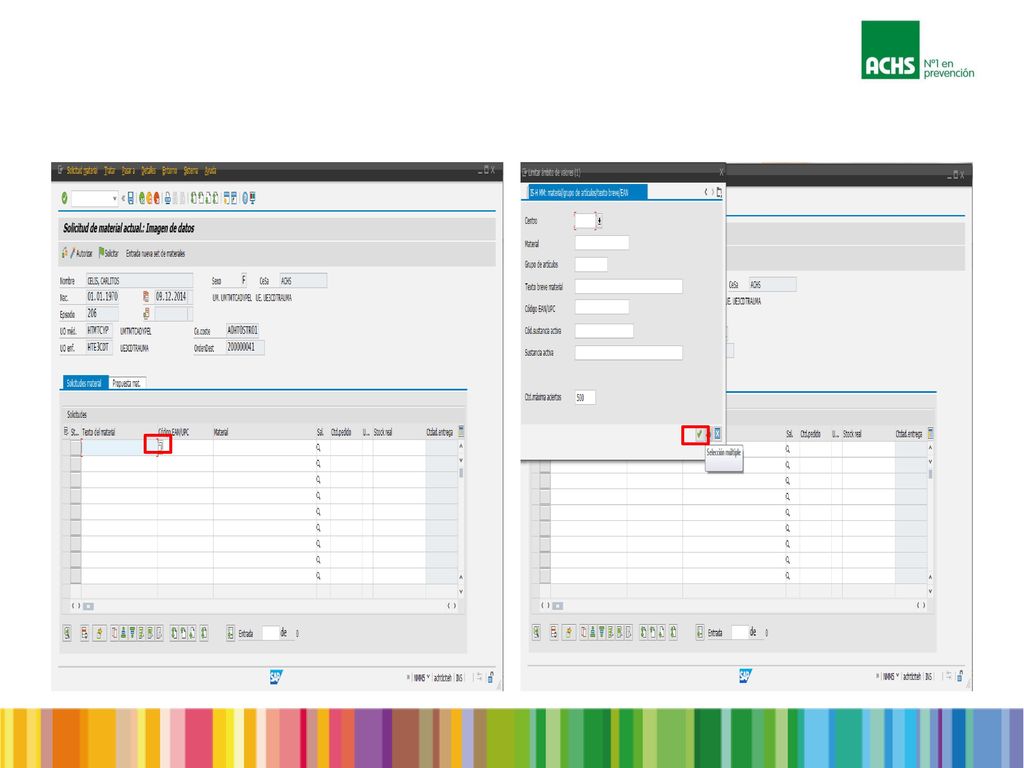Click Last page icon in top toolbar
Screen dimensions: 1024x768
point(216,198)
